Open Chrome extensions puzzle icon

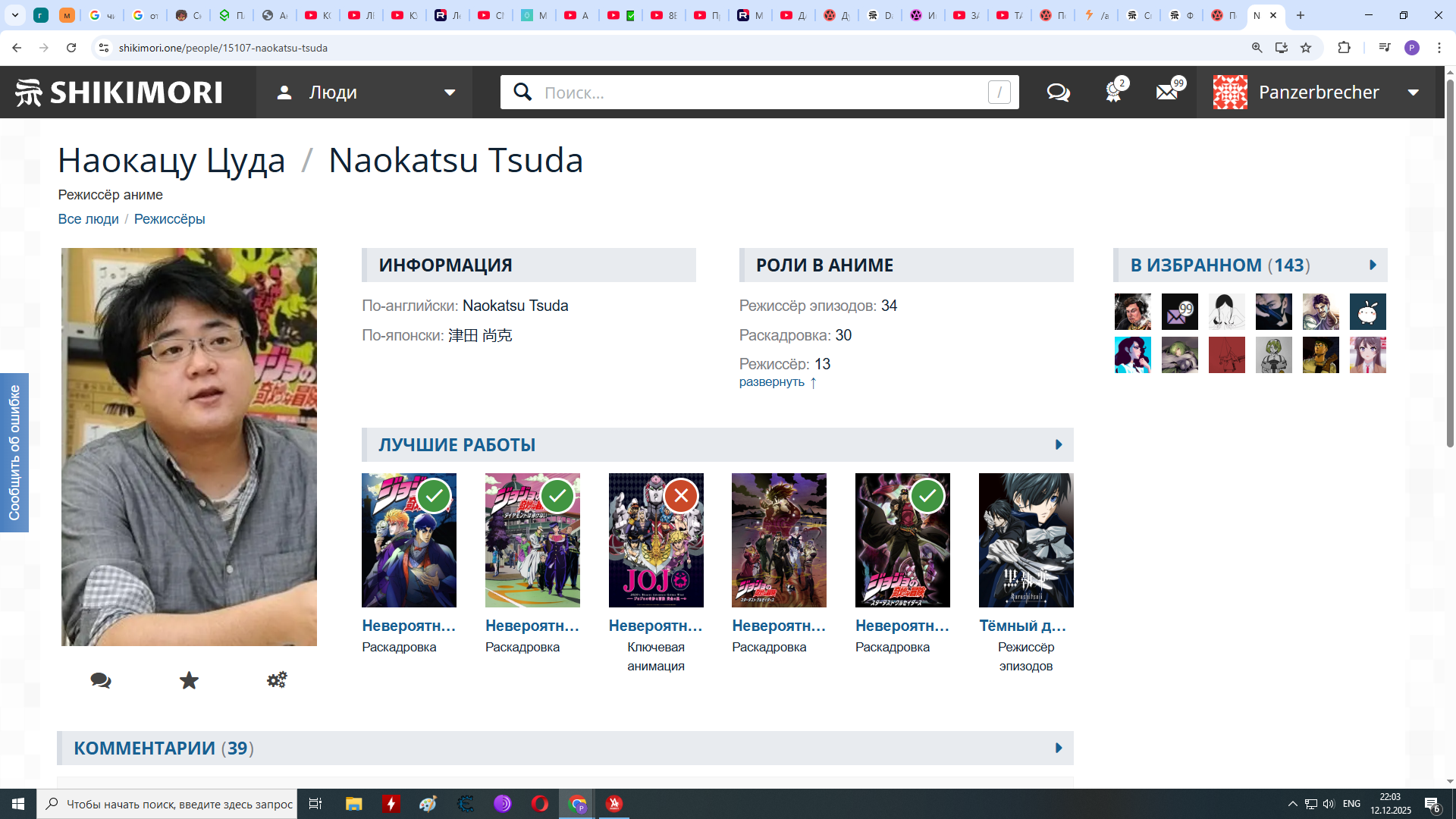[1344, 48]
